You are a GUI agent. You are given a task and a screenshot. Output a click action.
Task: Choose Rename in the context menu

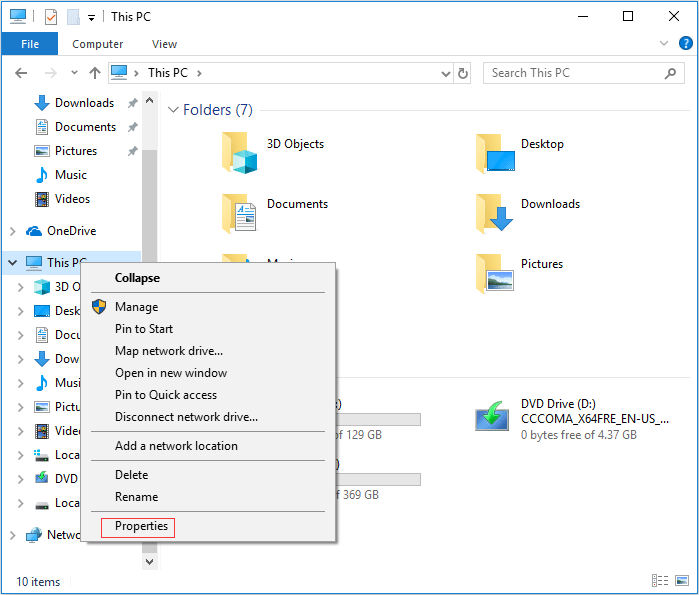[x=208, y=497]
